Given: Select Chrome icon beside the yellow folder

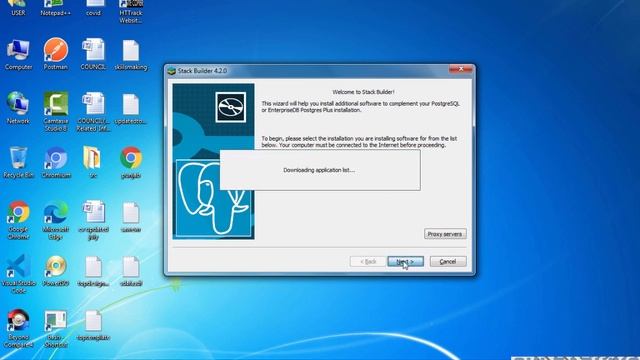Looking at the screenshot, I should pos(131,163).
